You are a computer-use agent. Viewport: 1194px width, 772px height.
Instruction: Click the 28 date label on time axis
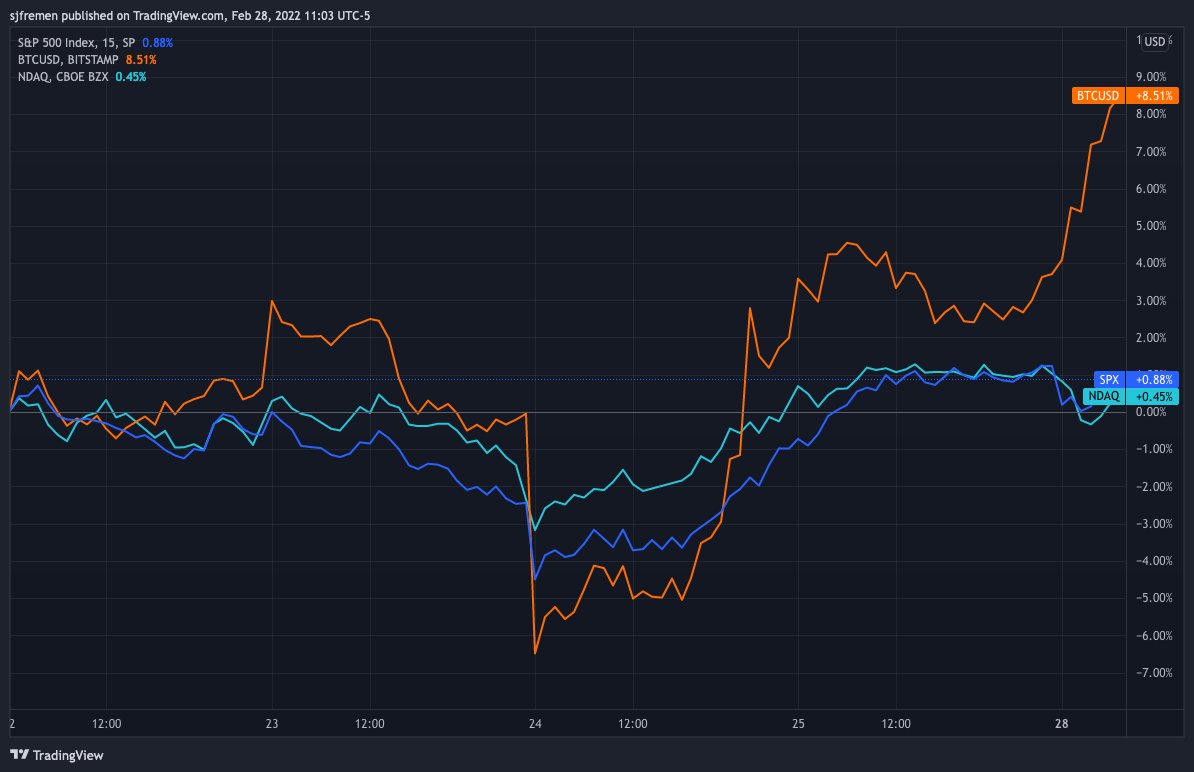pyautogui.click(x=1062, y=723)
